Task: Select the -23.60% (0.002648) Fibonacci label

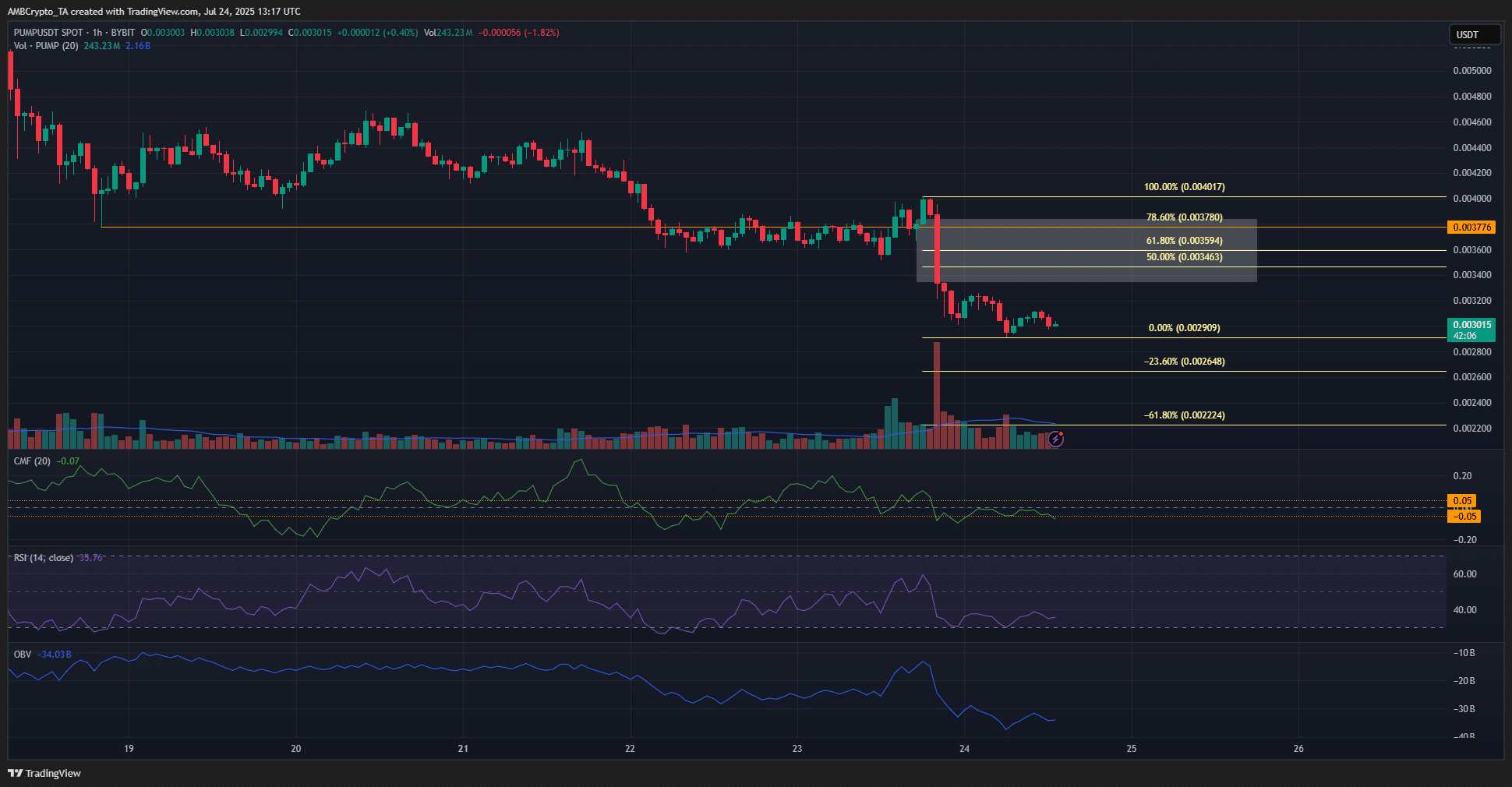Action: 1184,362
